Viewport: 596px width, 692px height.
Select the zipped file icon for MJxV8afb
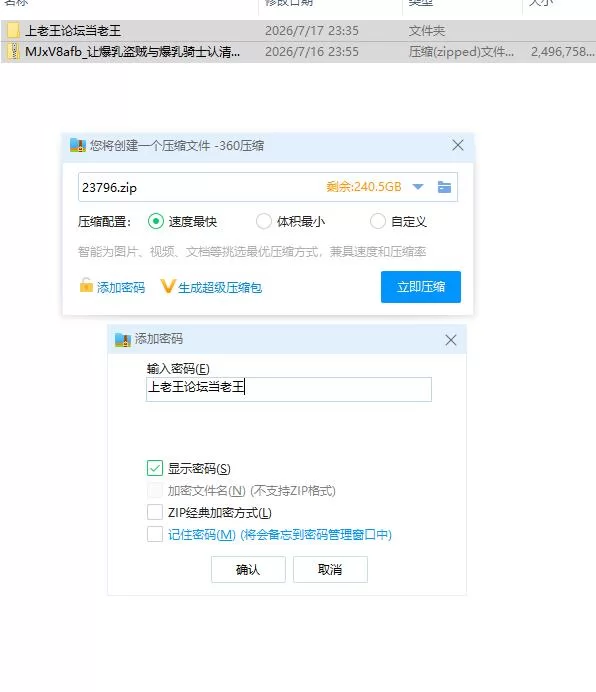(x=13, y=52)
